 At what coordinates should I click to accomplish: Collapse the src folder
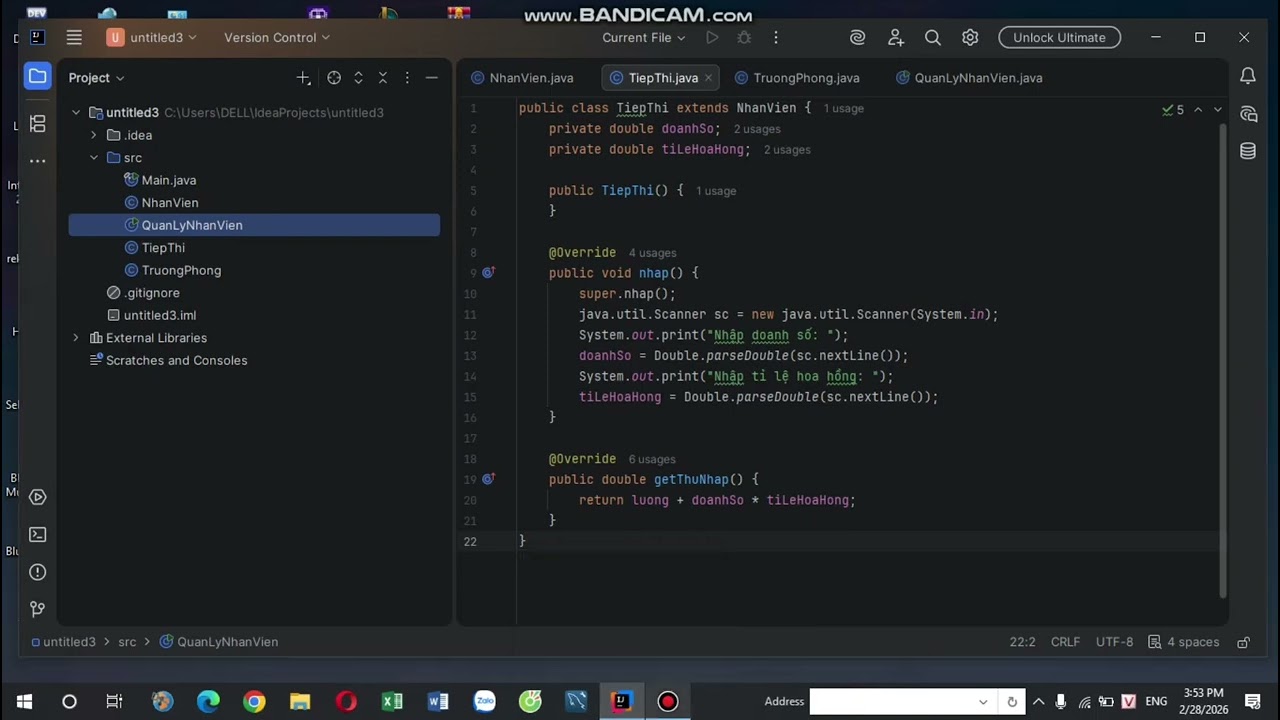coord(94,158)
